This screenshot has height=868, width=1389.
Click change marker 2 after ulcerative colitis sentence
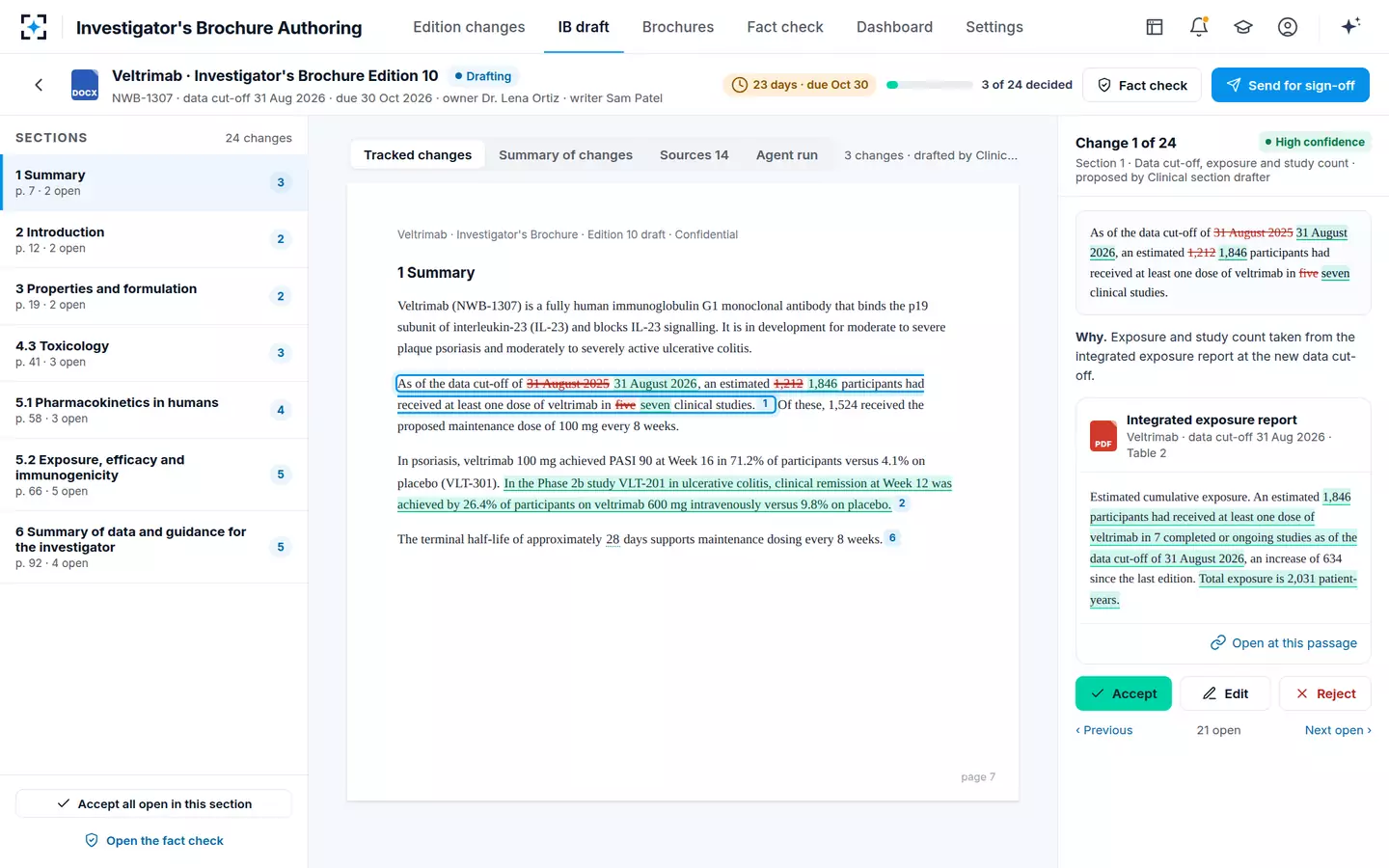[902, 503]
